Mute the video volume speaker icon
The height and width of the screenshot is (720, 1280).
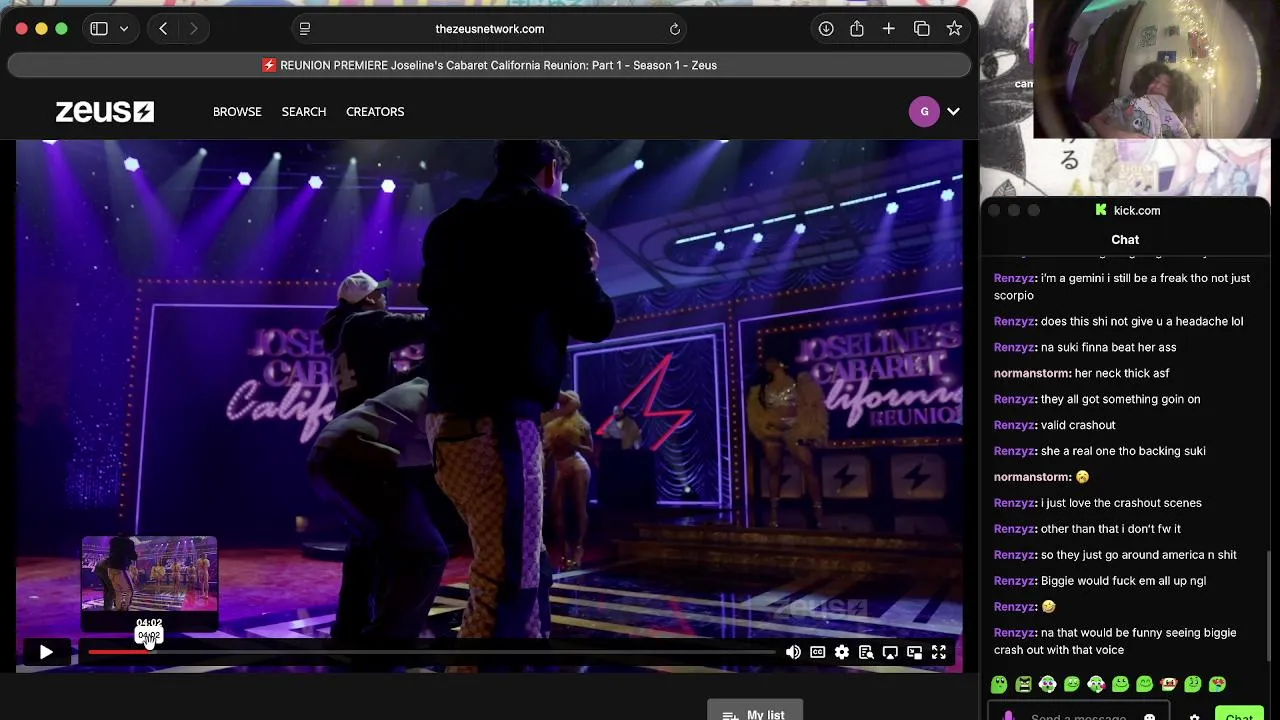793,652
